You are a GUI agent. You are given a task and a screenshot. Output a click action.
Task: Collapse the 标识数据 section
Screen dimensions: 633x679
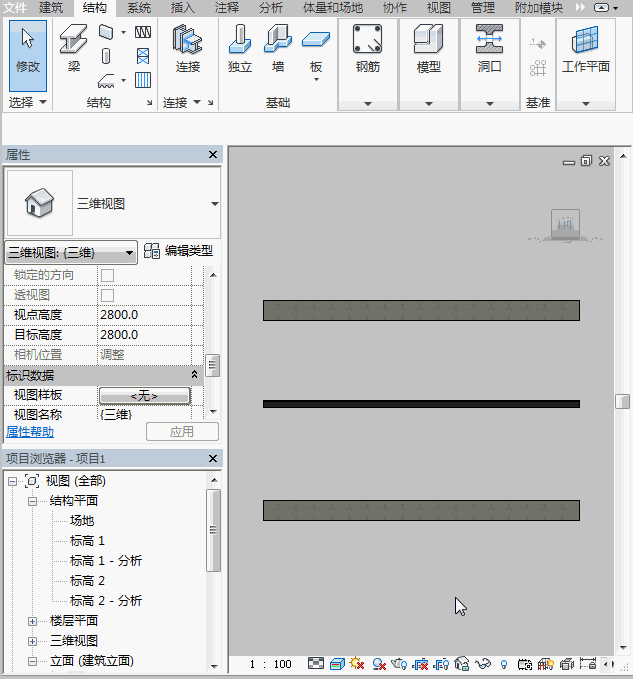[x=195, y=375]
